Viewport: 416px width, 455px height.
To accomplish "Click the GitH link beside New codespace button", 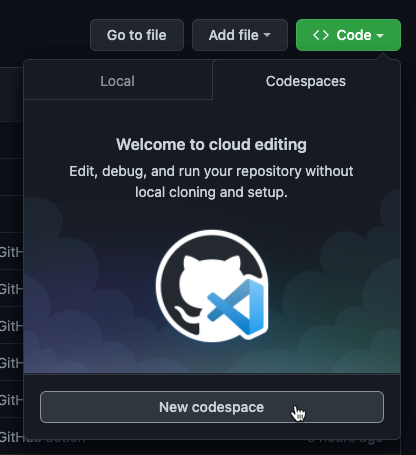I will pos(11,400).
